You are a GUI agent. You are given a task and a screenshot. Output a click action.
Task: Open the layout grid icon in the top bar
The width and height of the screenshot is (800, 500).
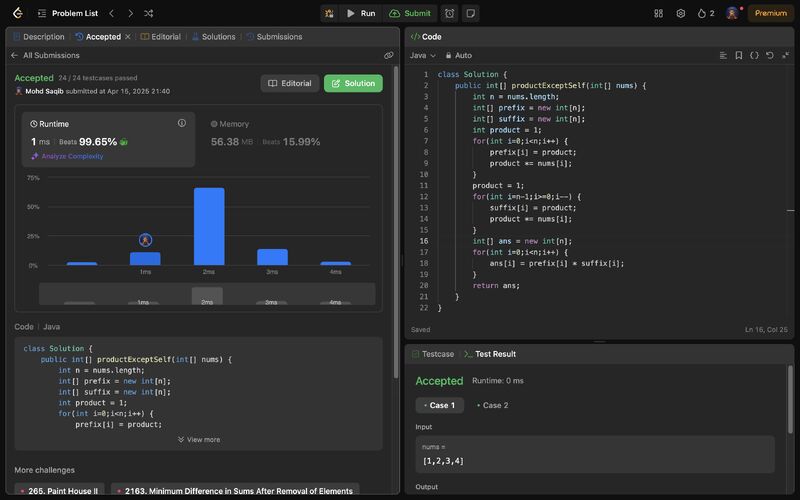pyautogui.click(x=658, y=13)
